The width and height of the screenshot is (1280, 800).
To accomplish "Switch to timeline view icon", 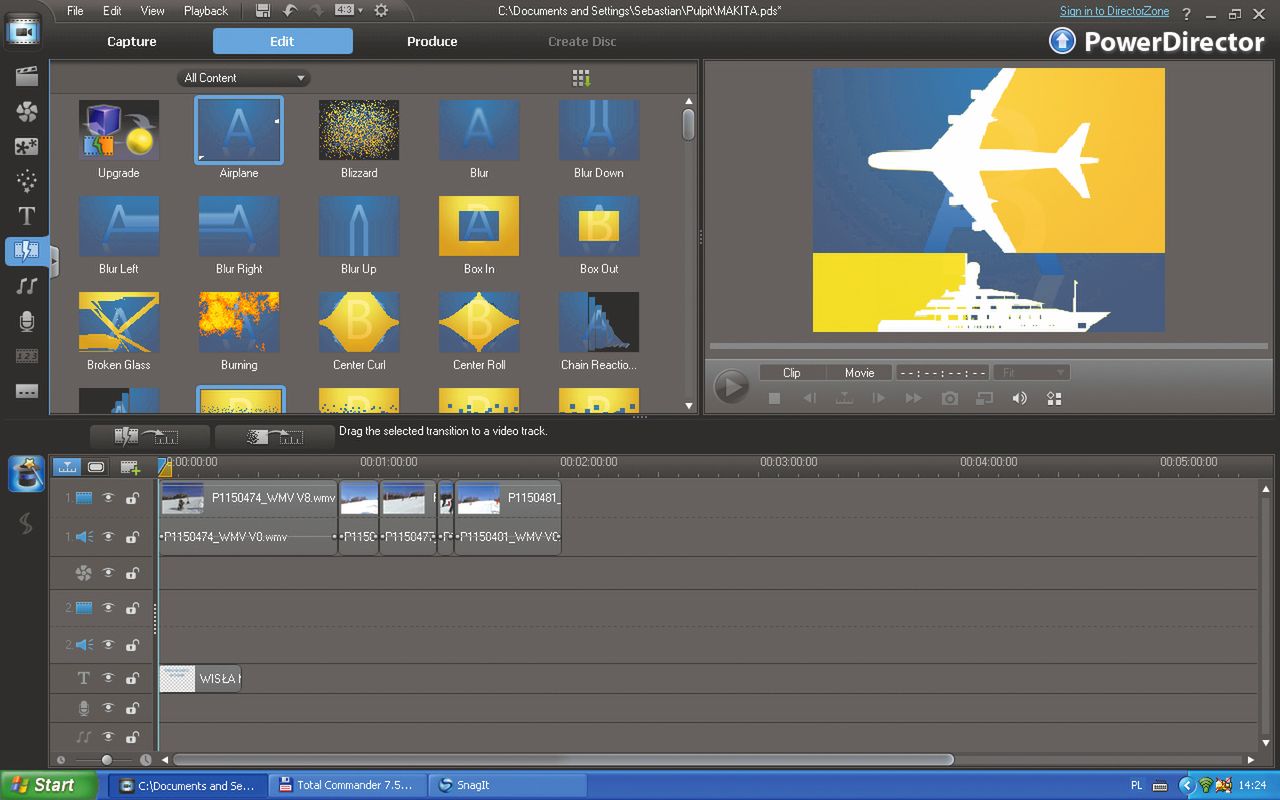I will point(67,467).
